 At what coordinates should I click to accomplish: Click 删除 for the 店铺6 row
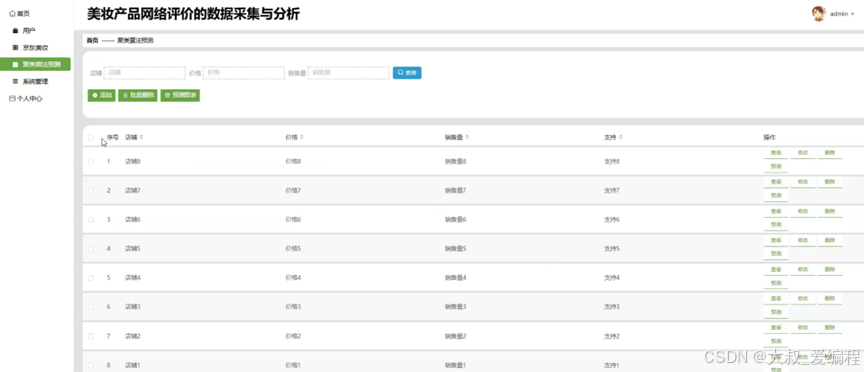tap(830, 211)
